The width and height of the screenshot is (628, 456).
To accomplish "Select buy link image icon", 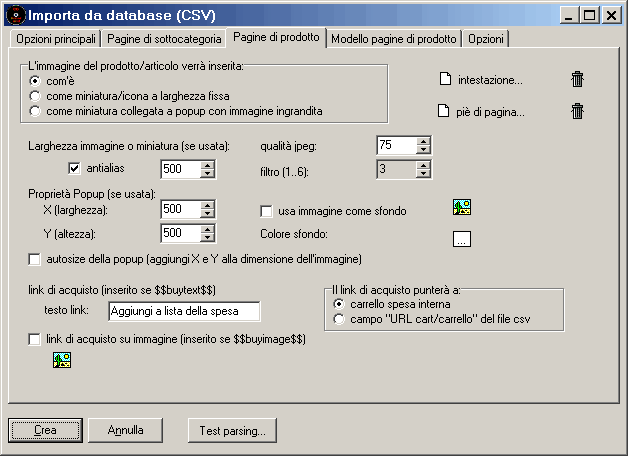I will pos(61,361).
